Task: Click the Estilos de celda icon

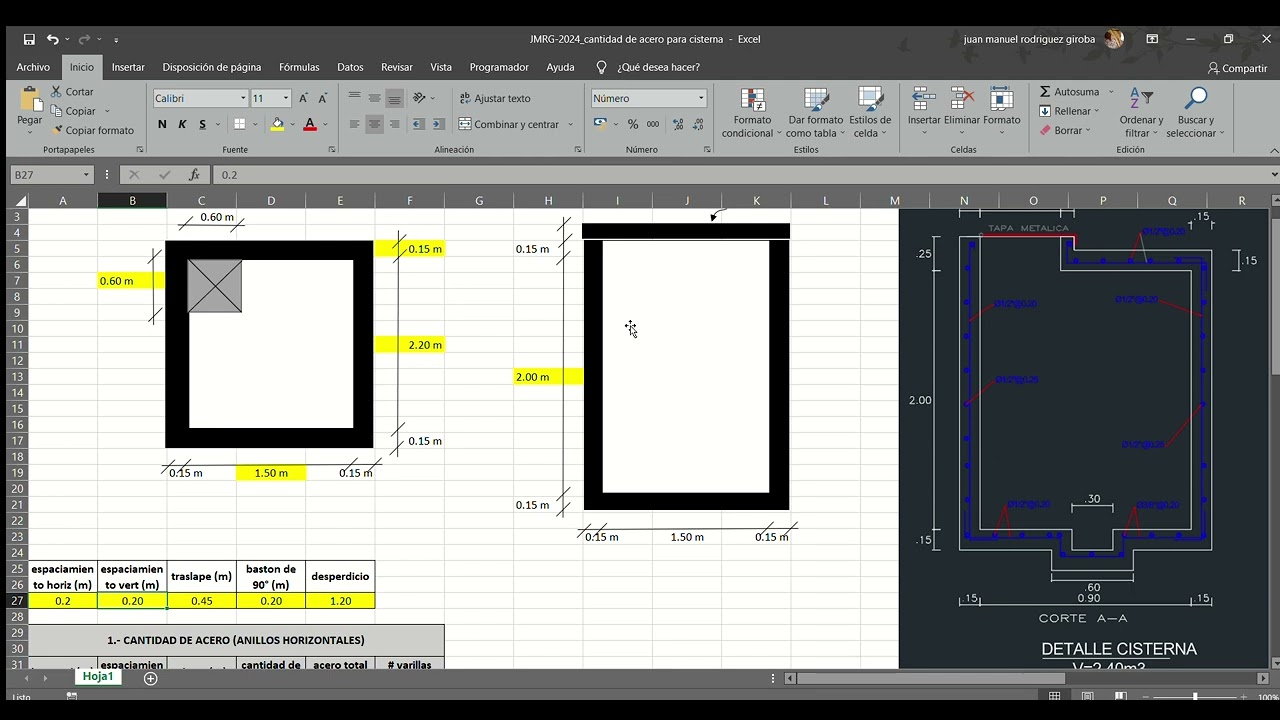Action: point(870,99)
